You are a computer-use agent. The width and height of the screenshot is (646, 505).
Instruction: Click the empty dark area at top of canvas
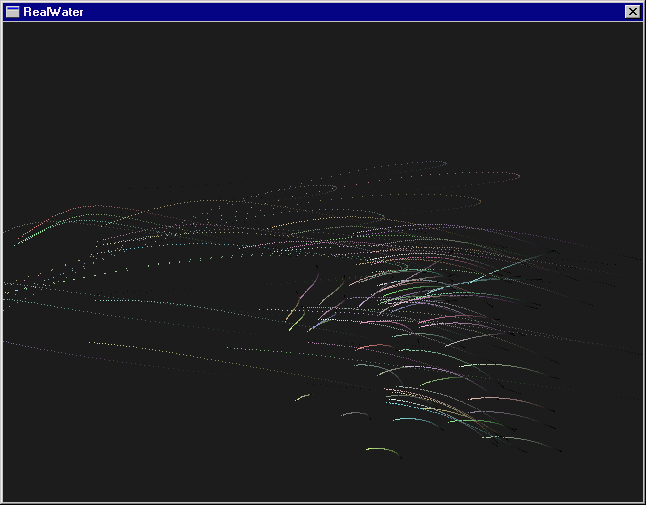(x=320, y=80)
